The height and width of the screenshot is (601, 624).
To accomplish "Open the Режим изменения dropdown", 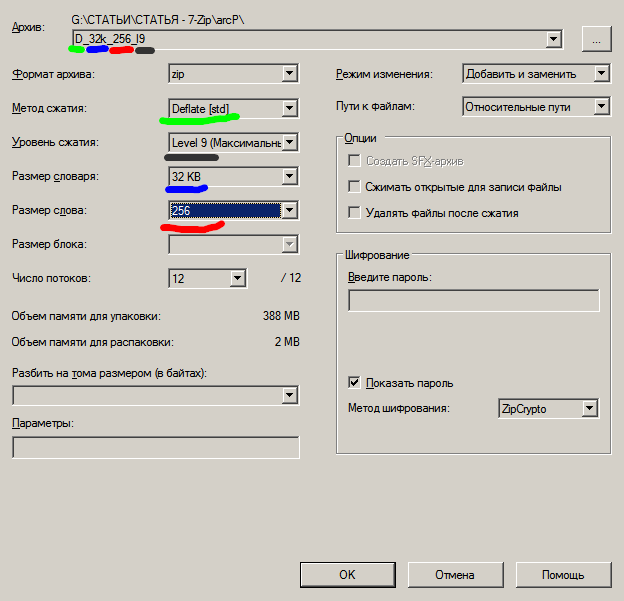I will [536, 74].
